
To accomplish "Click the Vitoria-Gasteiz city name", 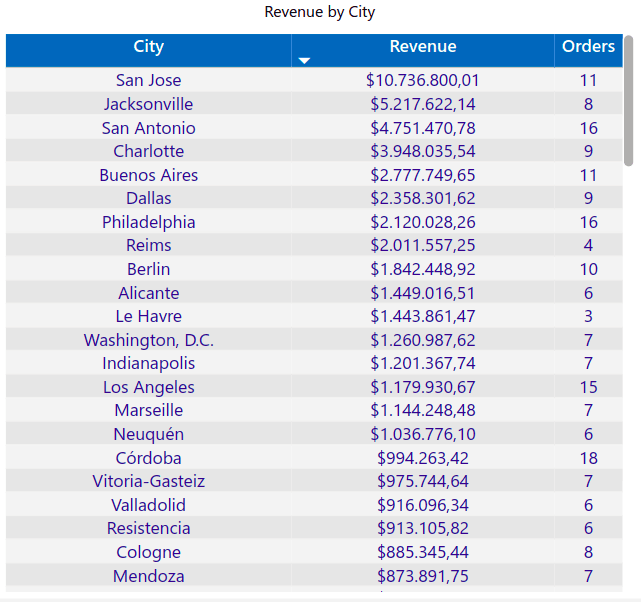I will (148, 481).
